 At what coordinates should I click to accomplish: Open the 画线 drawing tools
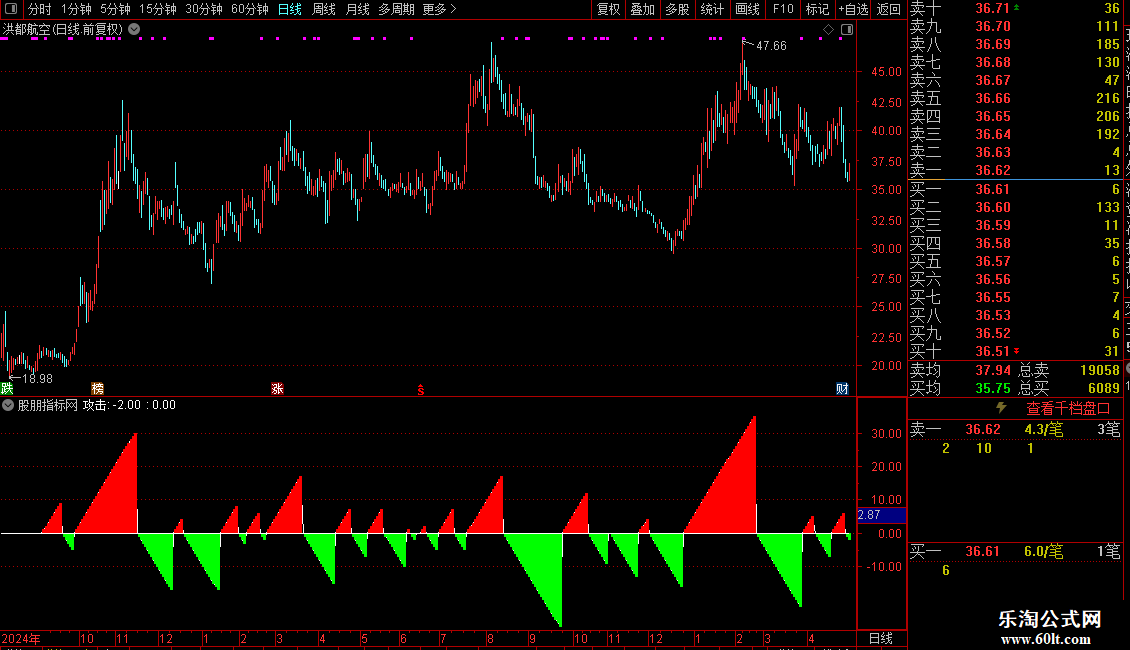point(747,9)
